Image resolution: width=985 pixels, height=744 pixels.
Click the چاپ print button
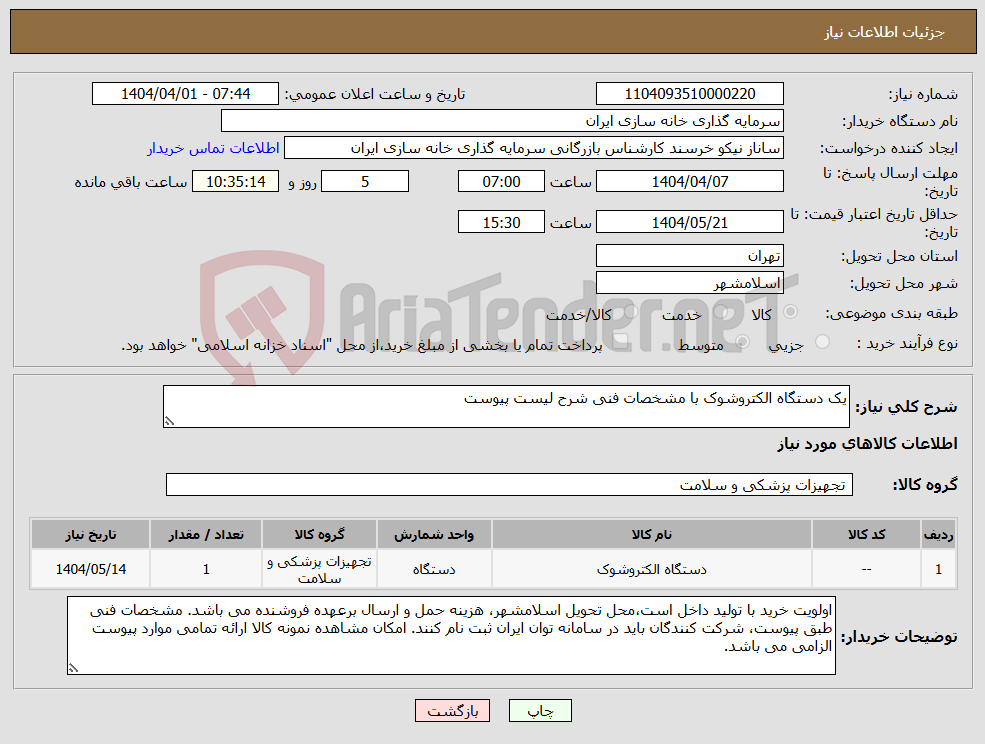[540, 711]
